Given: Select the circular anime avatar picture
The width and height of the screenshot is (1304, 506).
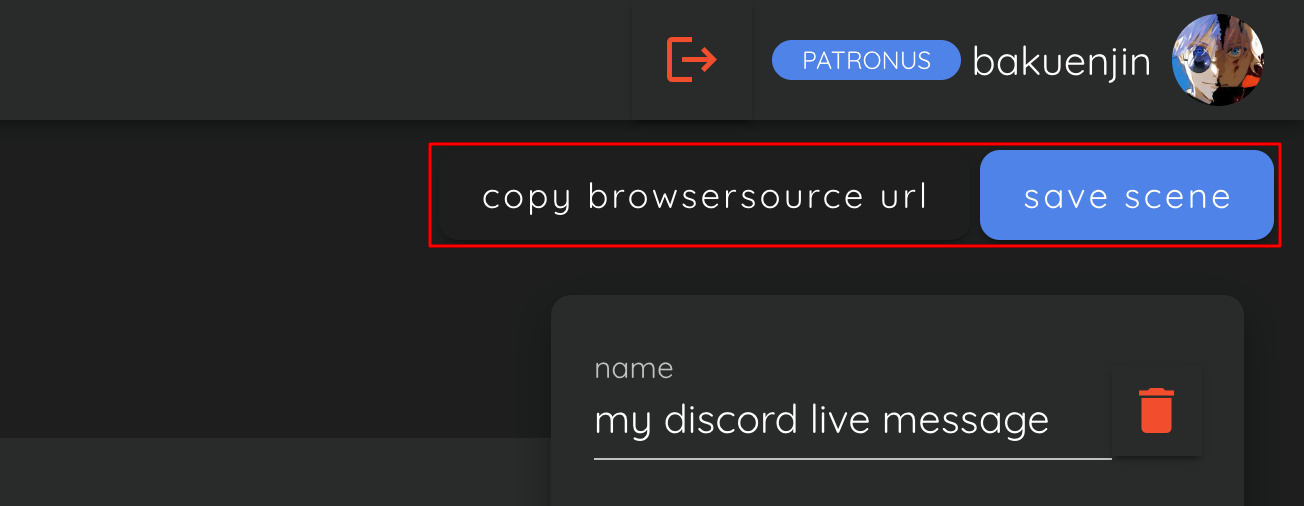Looking at the screenshot, I should point(1218,60).
